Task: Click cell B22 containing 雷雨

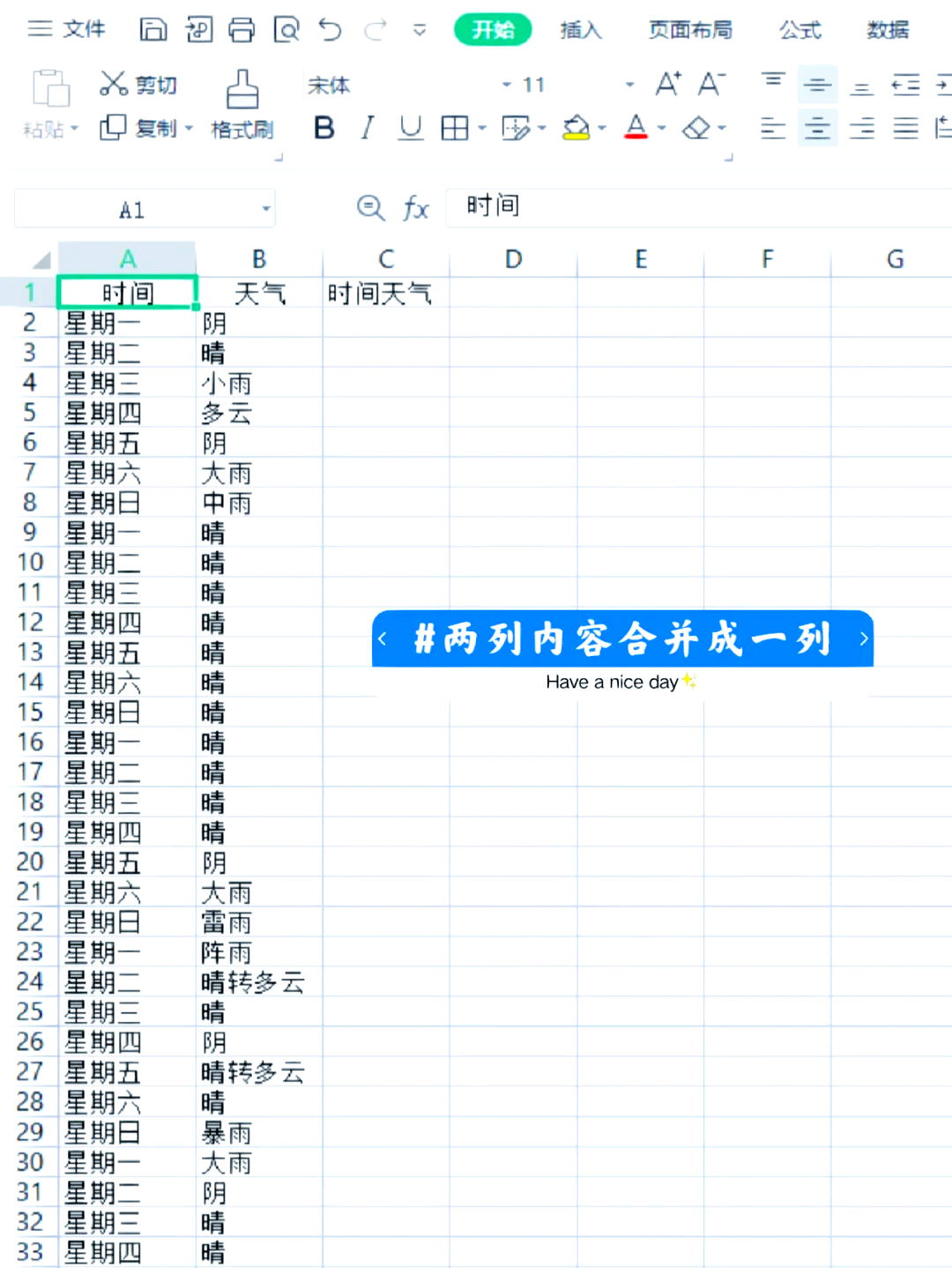Action: [259, 922]
